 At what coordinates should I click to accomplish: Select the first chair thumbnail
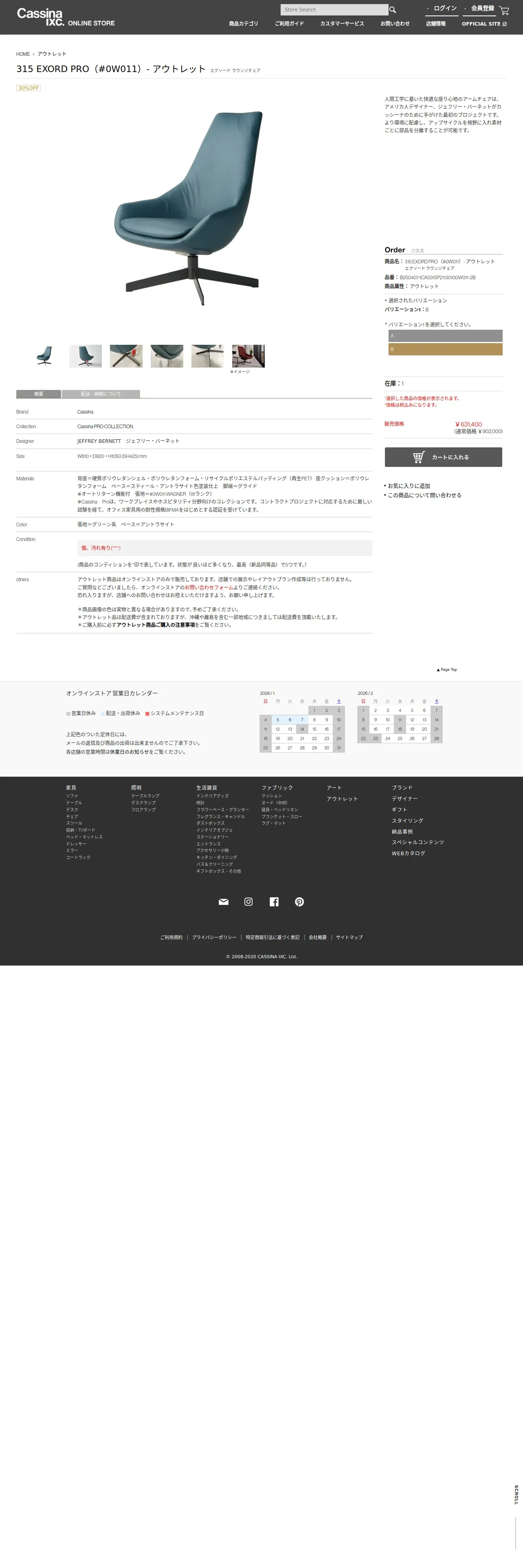tap(44, 356)
